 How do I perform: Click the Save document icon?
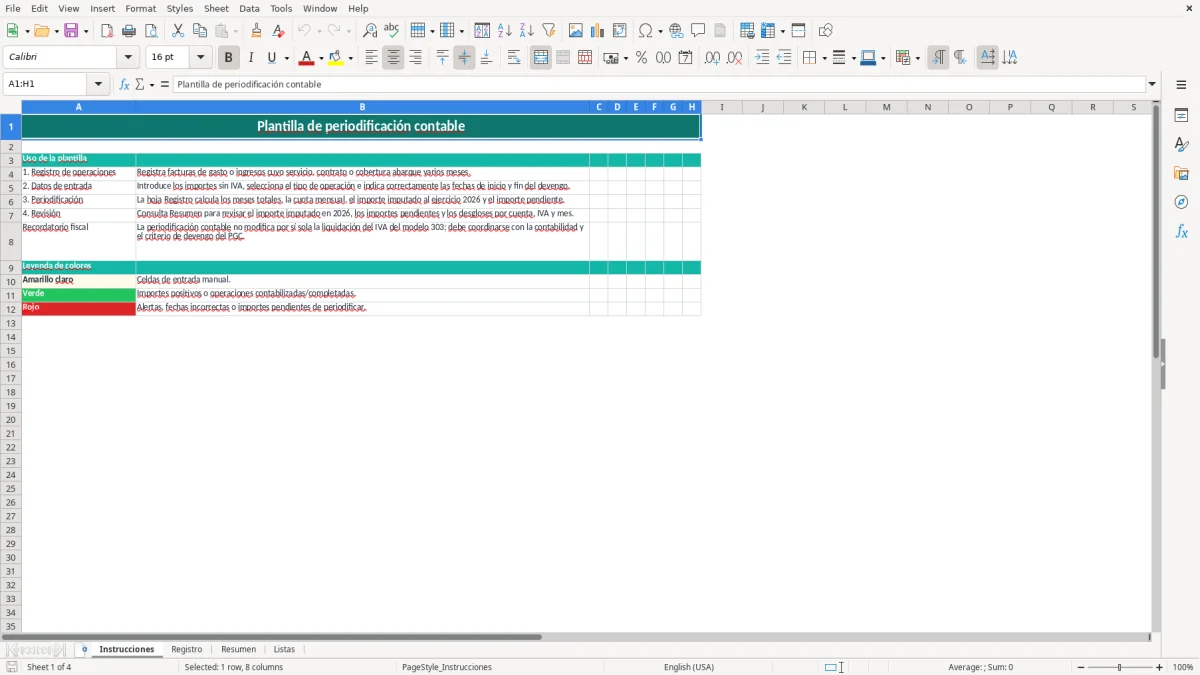(x=71, y=31)
